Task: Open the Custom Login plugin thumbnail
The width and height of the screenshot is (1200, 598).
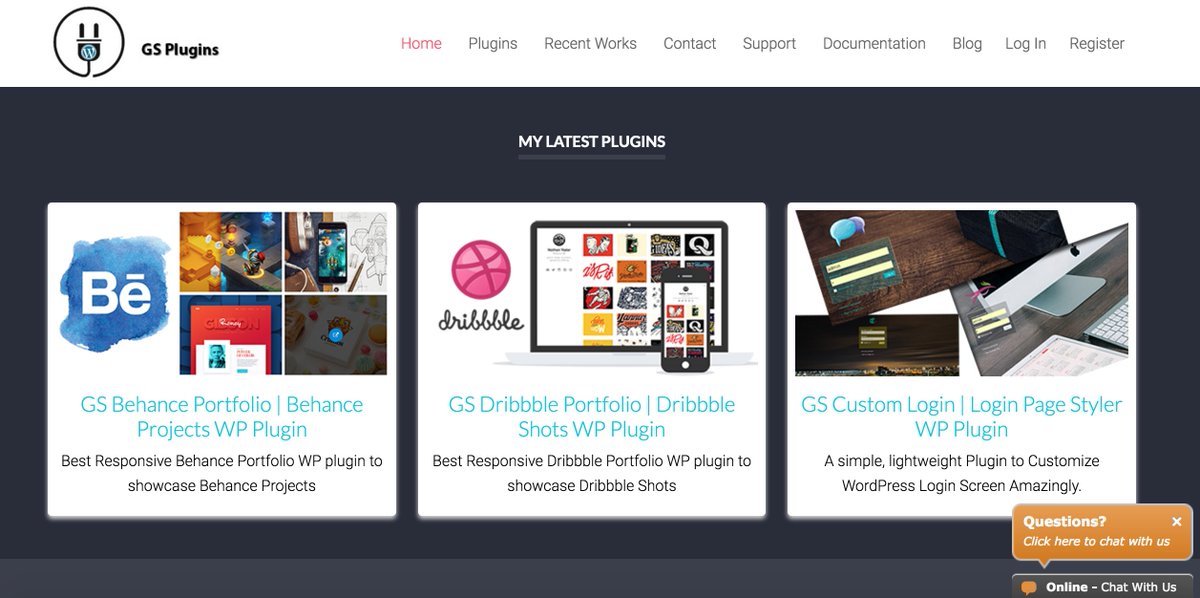Action: 962,293
